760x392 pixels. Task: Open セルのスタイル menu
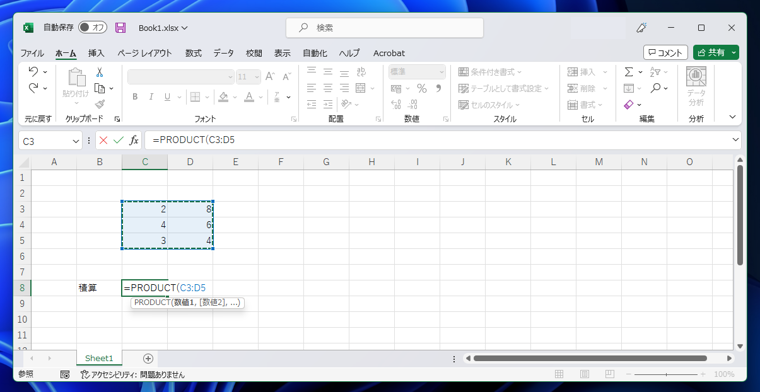pyautogui.click(x=489, y=105)
